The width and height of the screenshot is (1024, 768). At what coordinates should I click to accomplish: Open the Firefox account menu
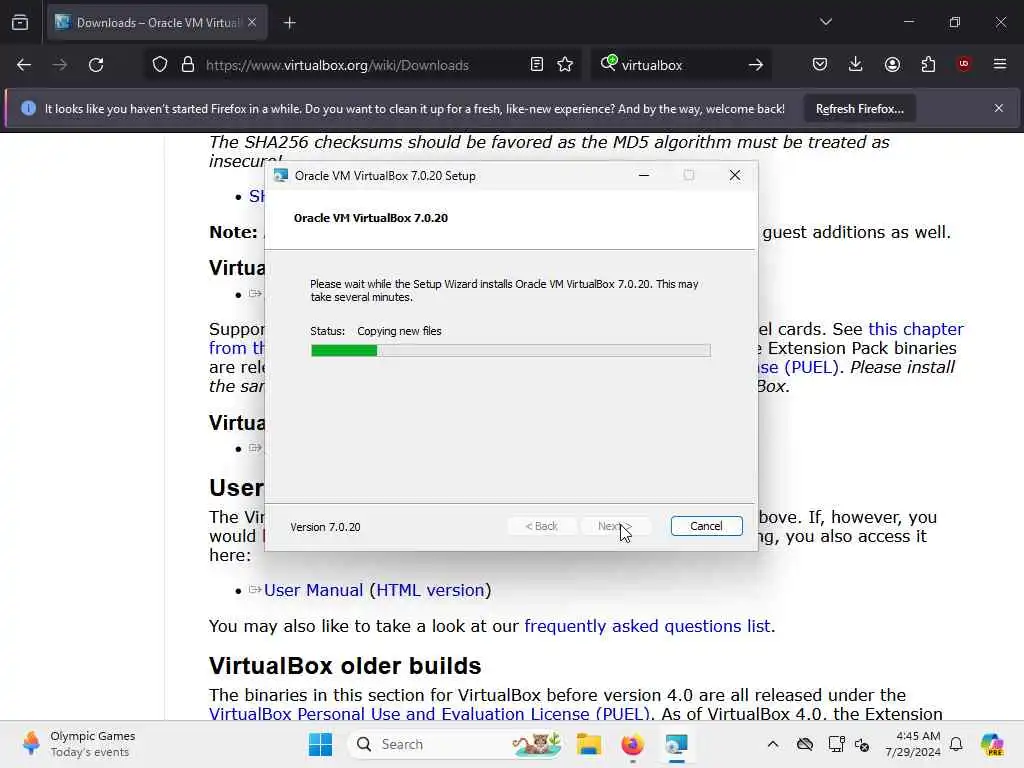click(x=892, y=64)
